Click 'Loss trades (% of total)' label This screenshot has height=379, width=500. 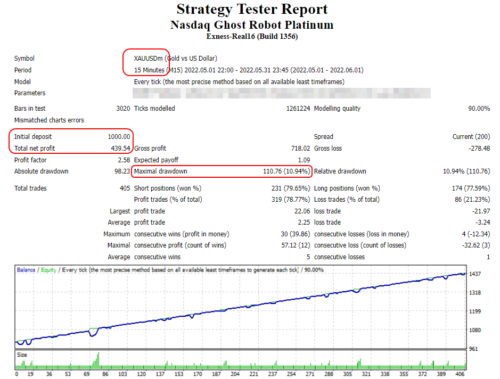pos(347,200)
